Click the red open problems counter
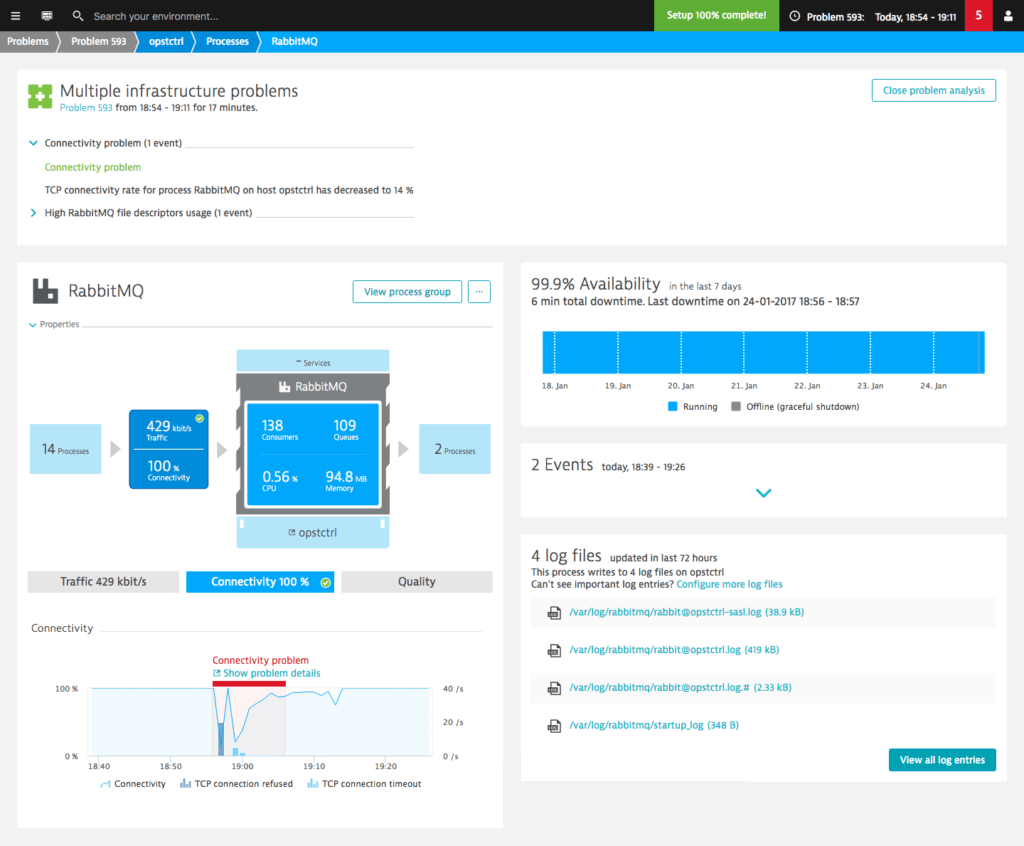Screen dimensions: 1024x846 978,16
